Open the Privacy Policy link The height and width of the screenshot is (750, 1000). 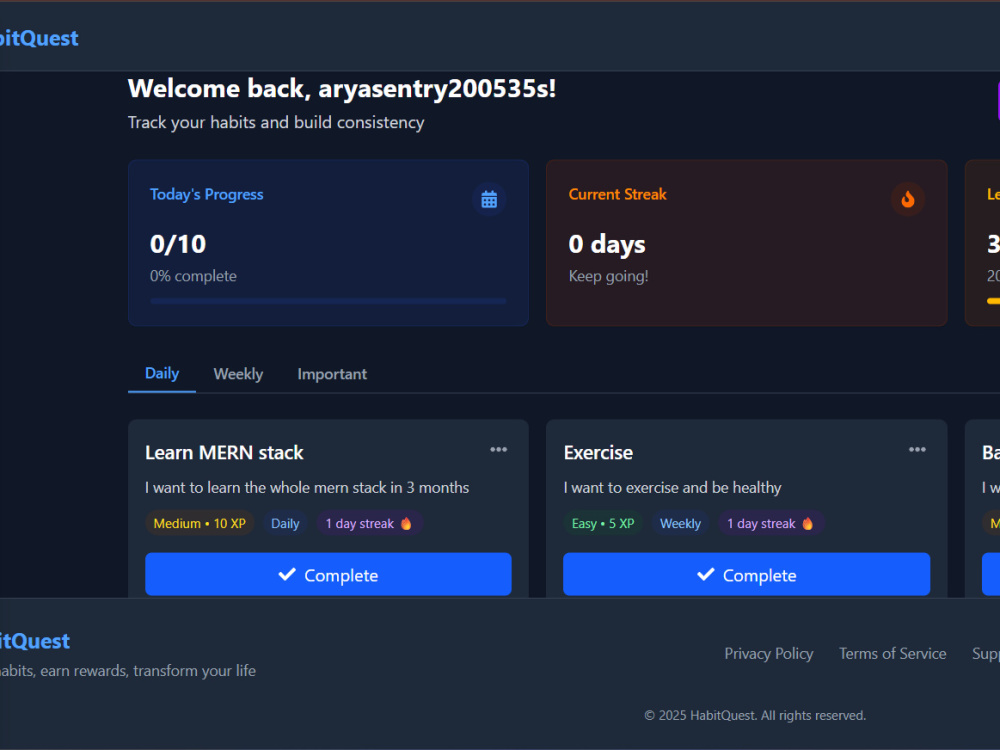tap(768, 654)
